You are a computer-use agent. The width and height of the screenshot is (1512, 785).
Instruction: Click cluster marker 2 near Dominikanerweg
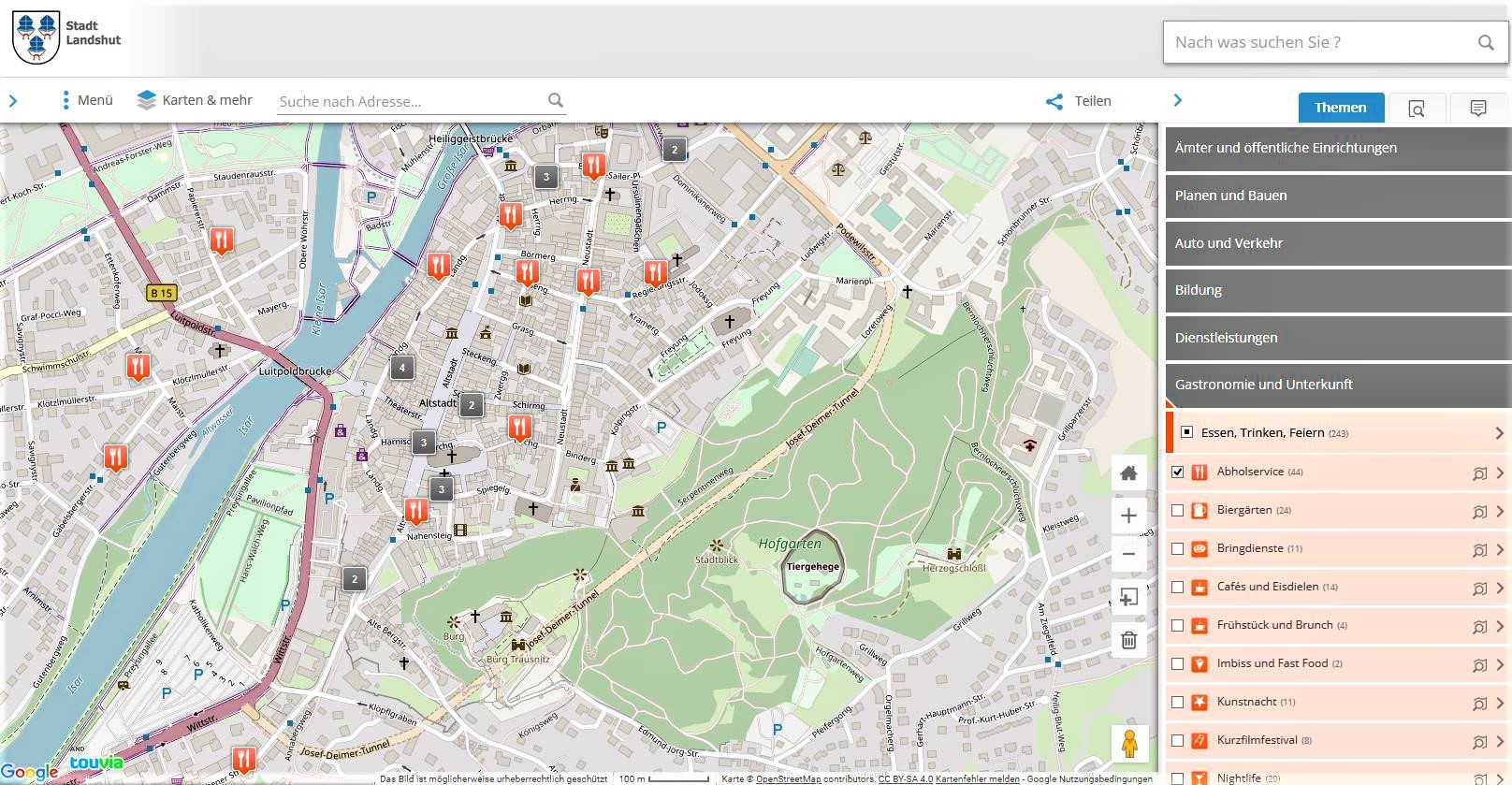coord(675,149)
